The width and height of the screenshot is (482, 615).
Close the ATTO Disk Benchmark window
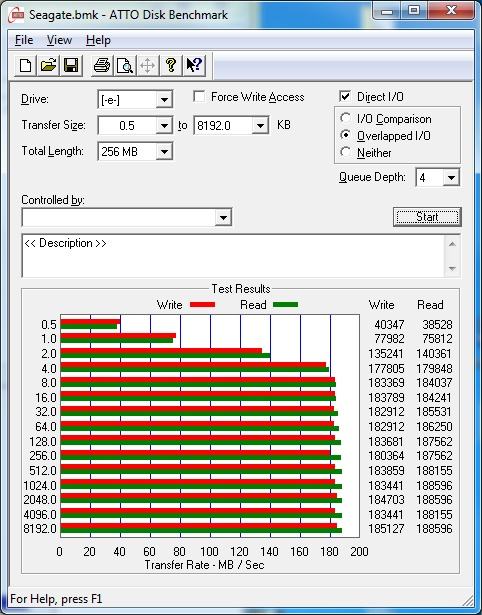(451, 11)
